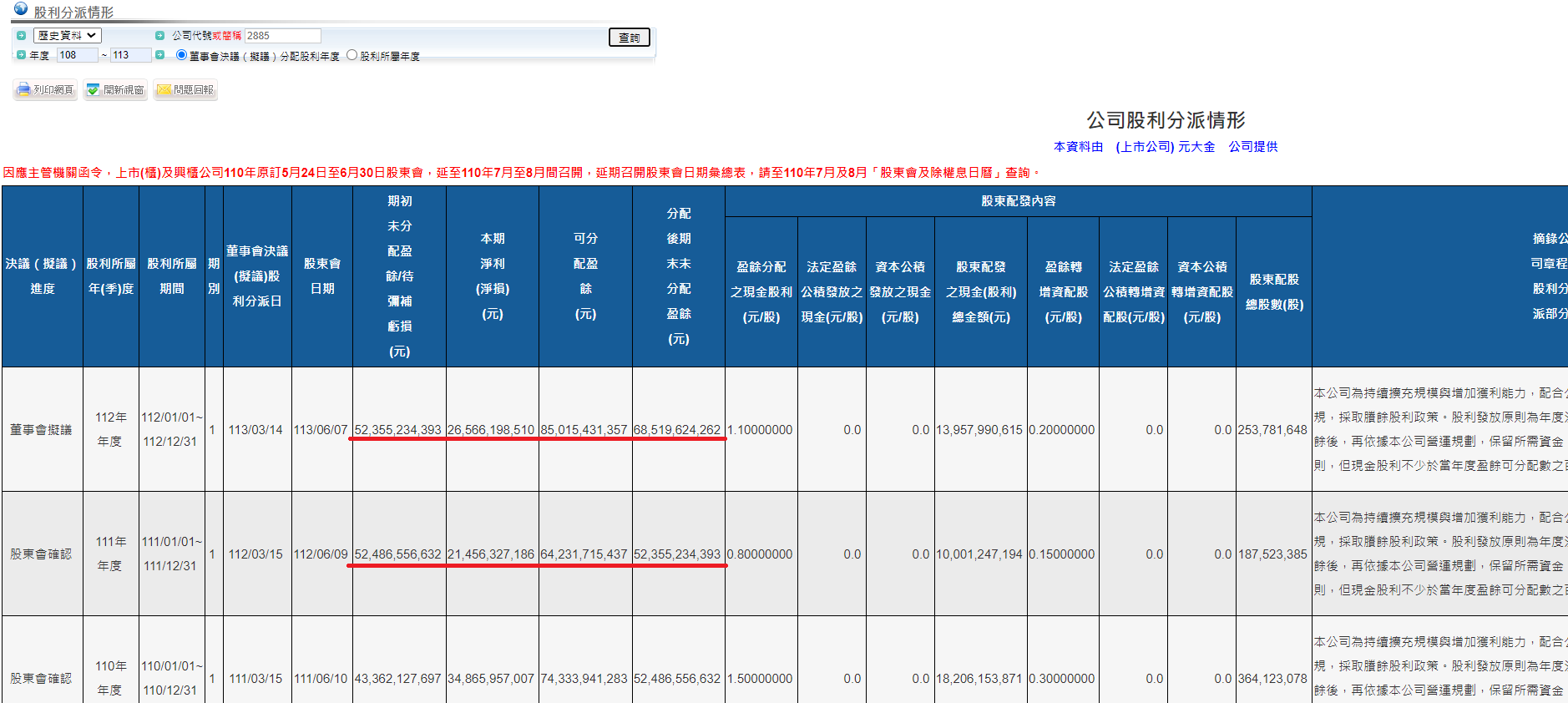Click the green checkmark 開新視窗 icon
Screen dimensions: 1568x703
pyautogui.click(x=93, y=90)
